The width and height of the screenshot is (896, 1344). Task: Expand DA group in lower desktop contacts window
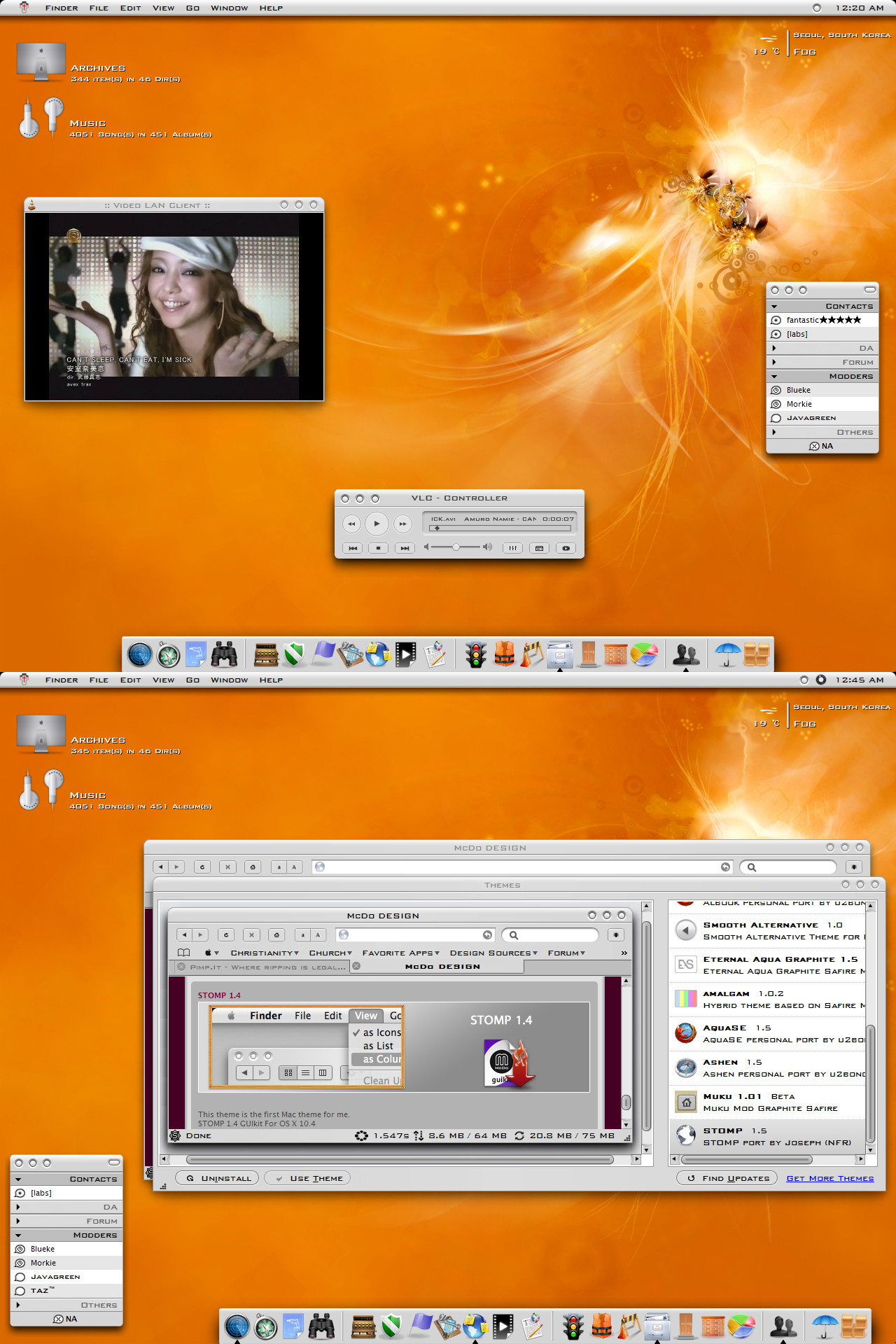click(18, 1207)
